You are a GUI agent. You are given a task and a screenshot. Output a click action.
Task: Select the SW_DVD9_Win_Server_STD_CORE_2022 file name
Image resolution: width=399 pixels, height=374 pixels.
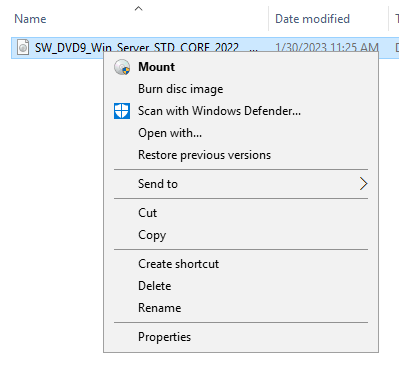(x=146, y=48)
